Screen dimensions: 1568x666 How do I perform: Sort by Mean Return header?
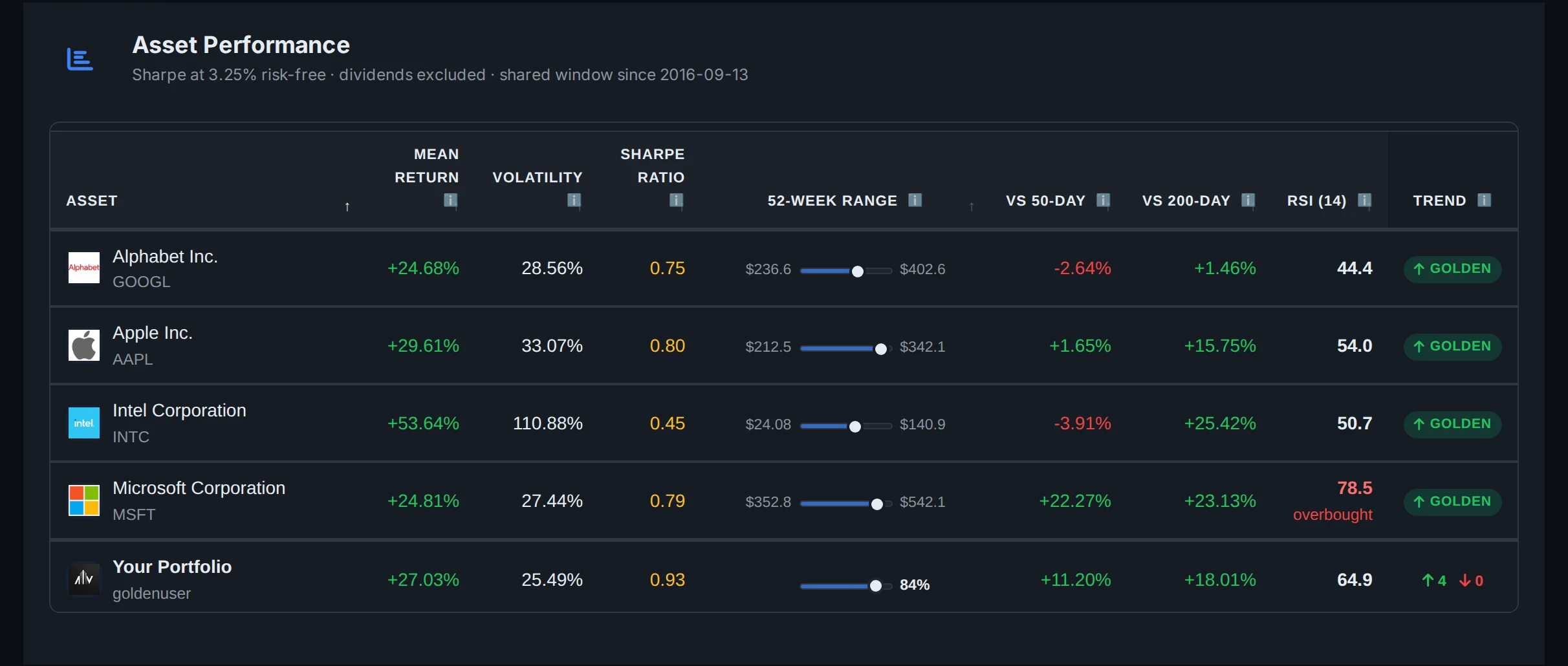coord(427,166)
